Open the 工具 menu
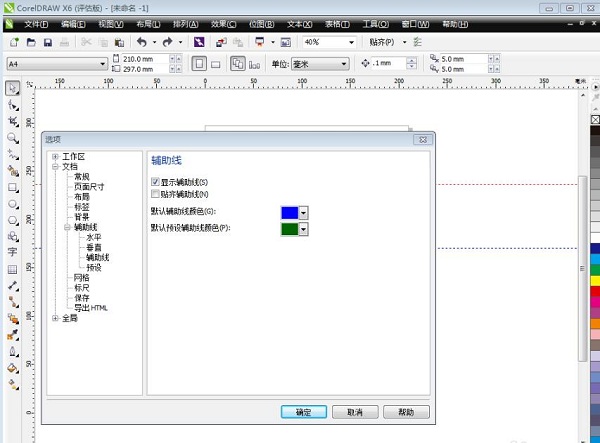600x443 pixels. click(x=375, y=24)
